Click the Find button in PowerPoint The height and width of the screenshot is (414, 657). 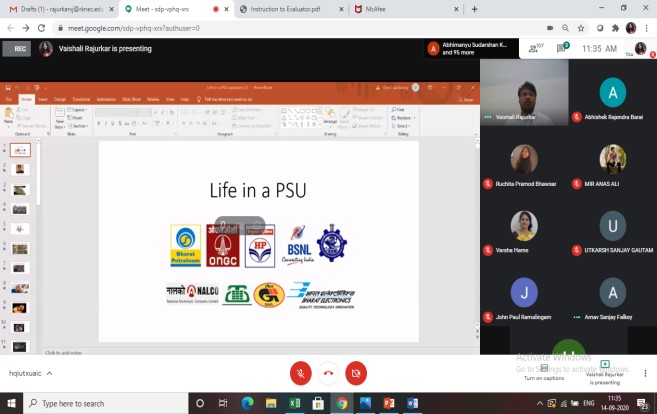398,110
